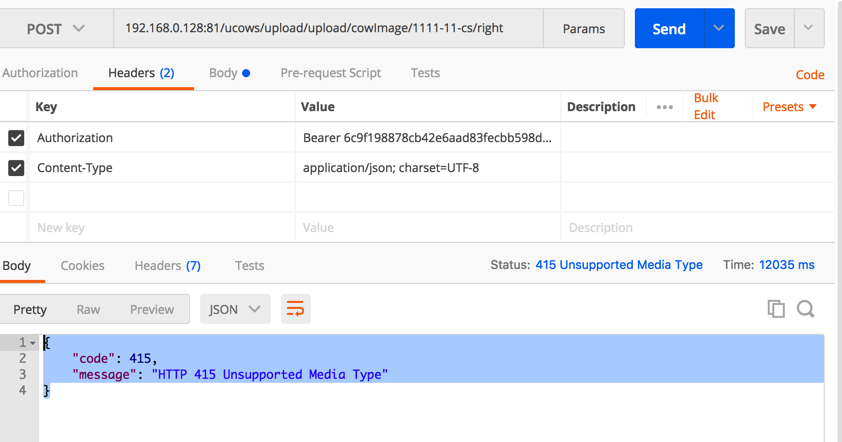
Task: Tick the empty header row checkbox
Action: pos(16,198)
